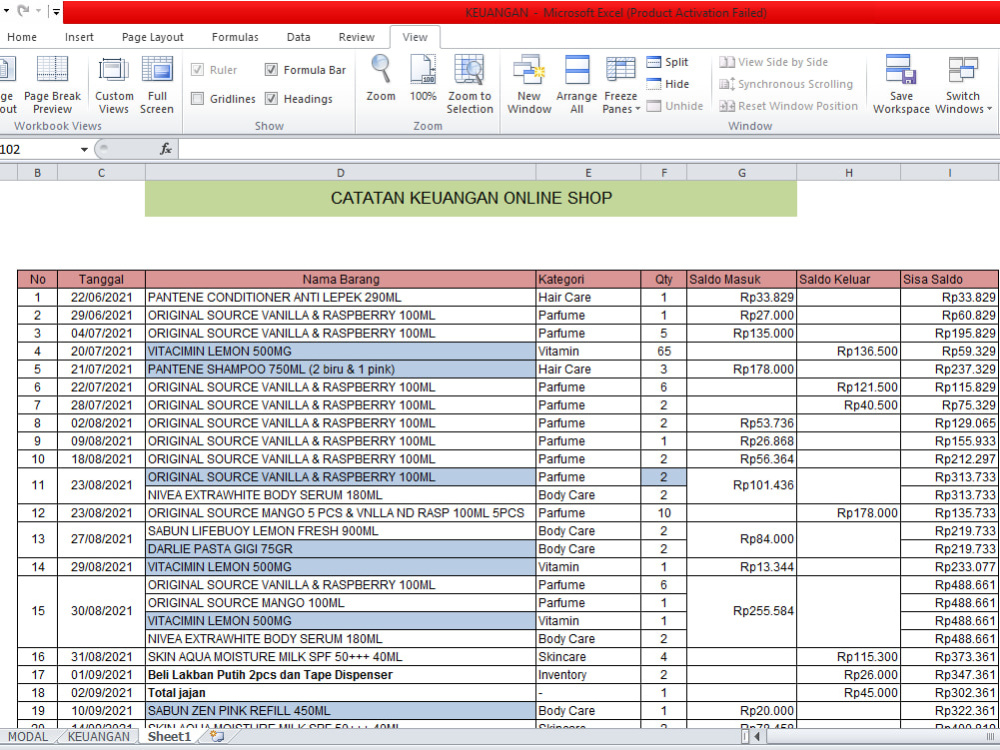This screenshot has height=750, width=1000.
Task: Select Saldo Keluar value Rp136.500
Action: [849, 351]
